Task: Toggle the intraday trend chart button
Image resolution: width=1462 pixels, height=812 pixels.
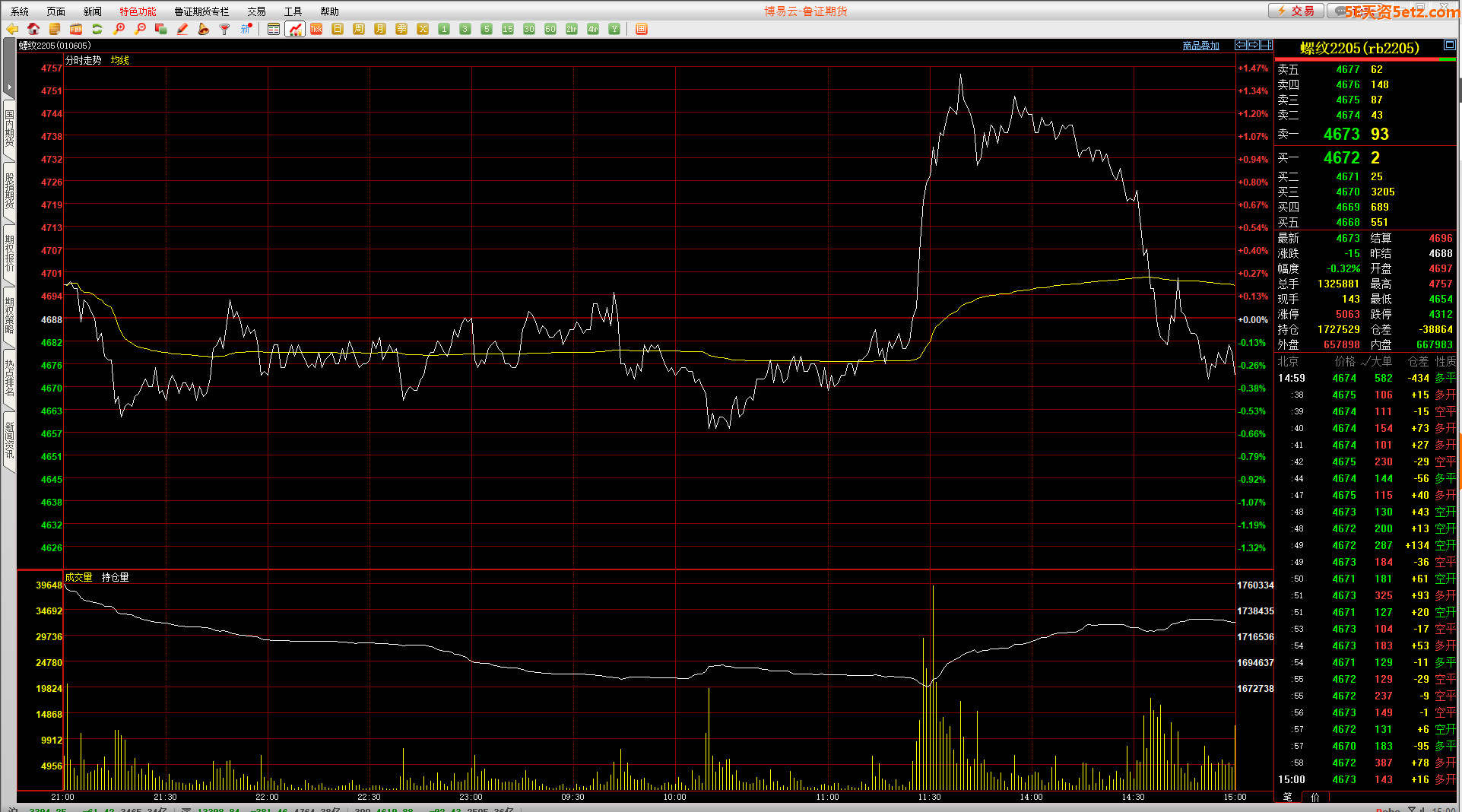Action: point(295,29)
